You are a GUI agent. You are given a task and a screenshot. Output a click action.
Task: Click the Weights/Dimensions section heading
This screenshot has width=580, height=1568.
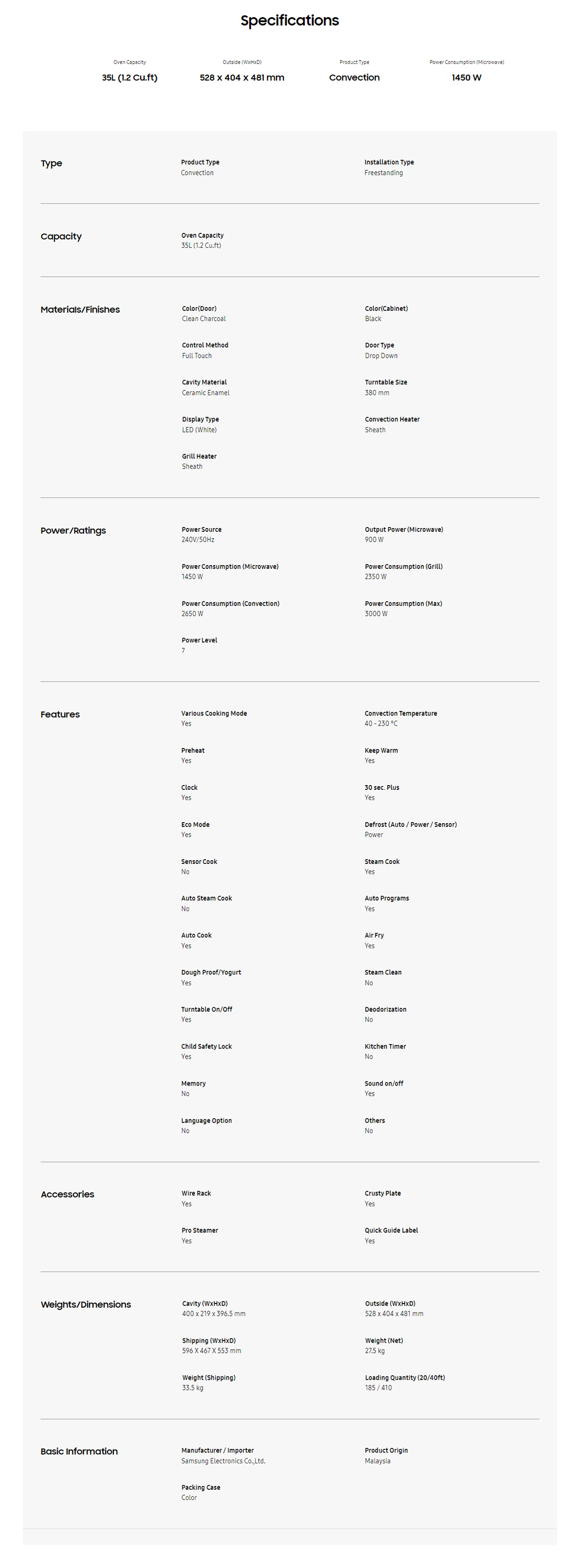click(85, 1305)
